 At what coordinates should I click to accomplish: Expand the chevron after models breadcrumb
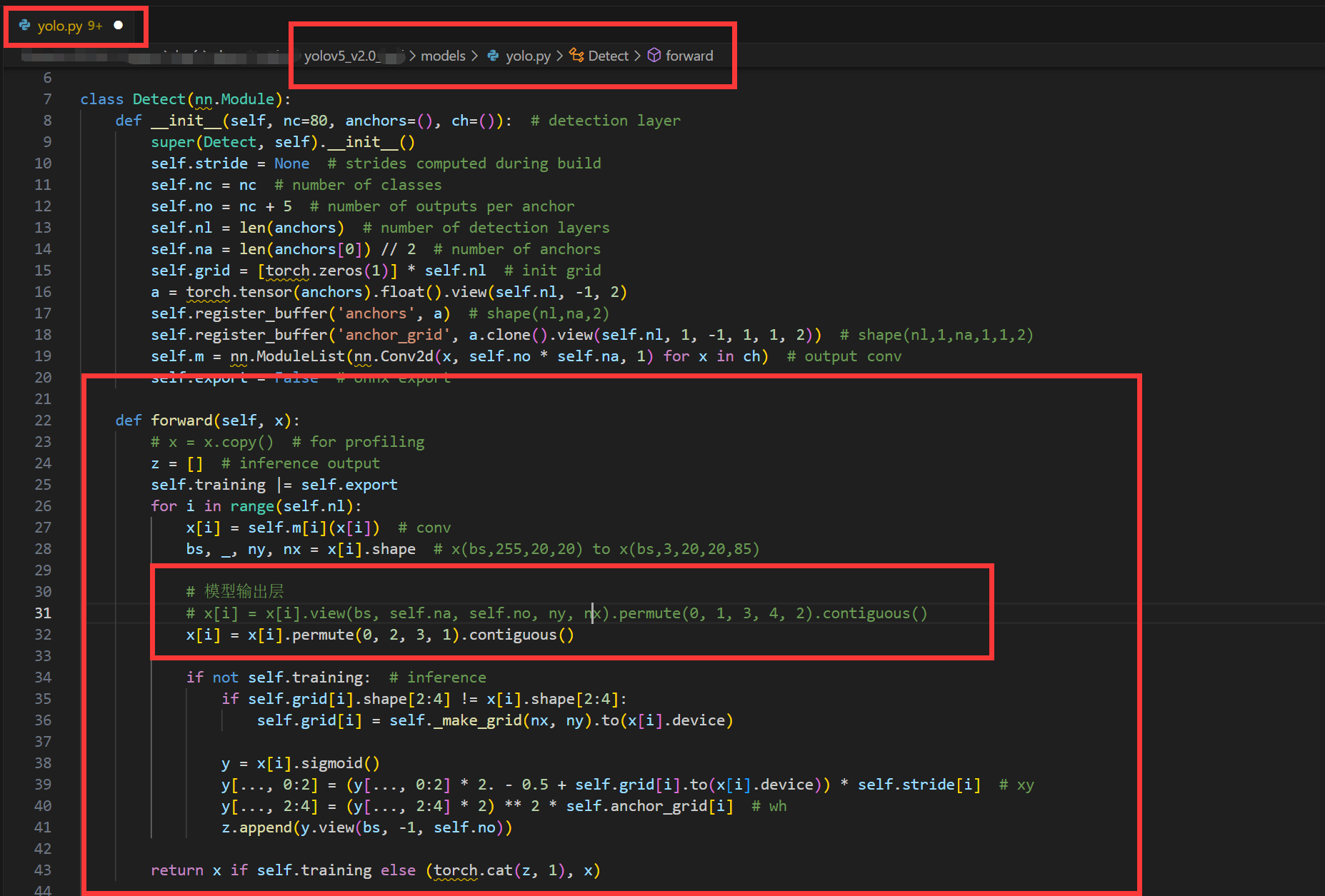(x=475, y=56)
